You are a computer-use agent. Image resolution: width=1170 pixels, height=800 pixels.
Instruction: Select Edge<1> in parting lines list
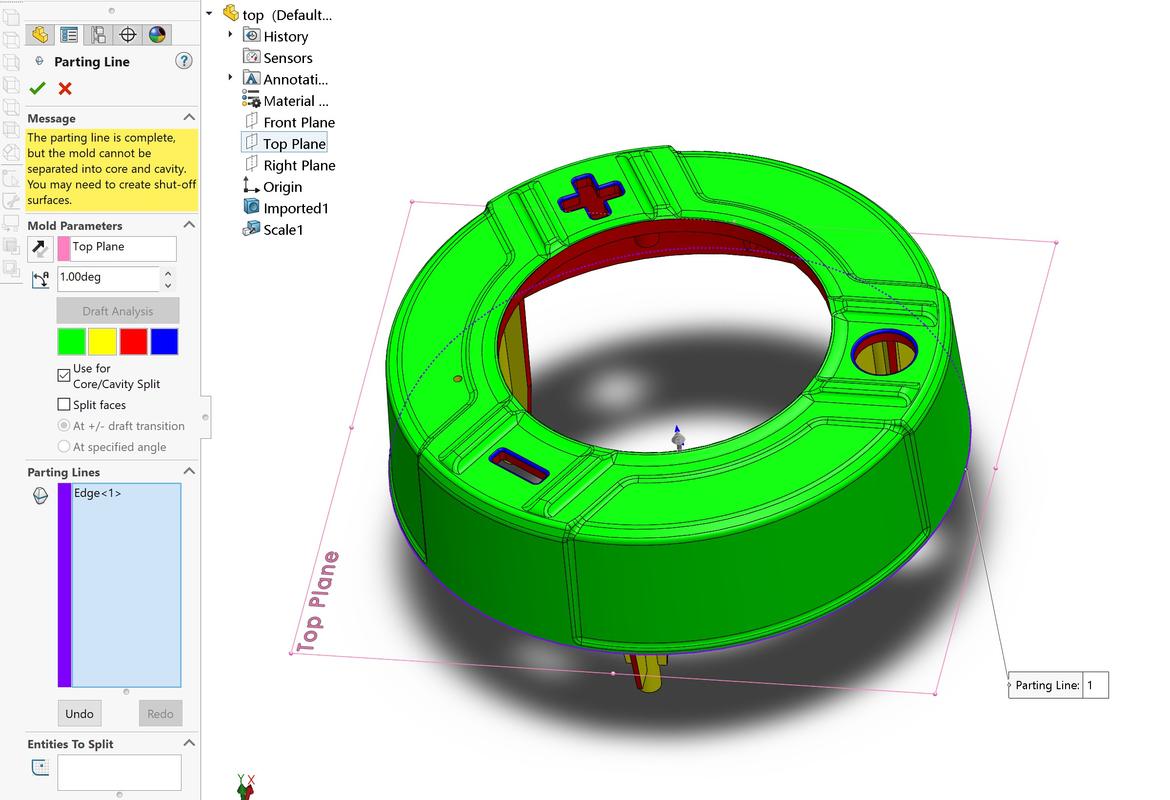97,493
